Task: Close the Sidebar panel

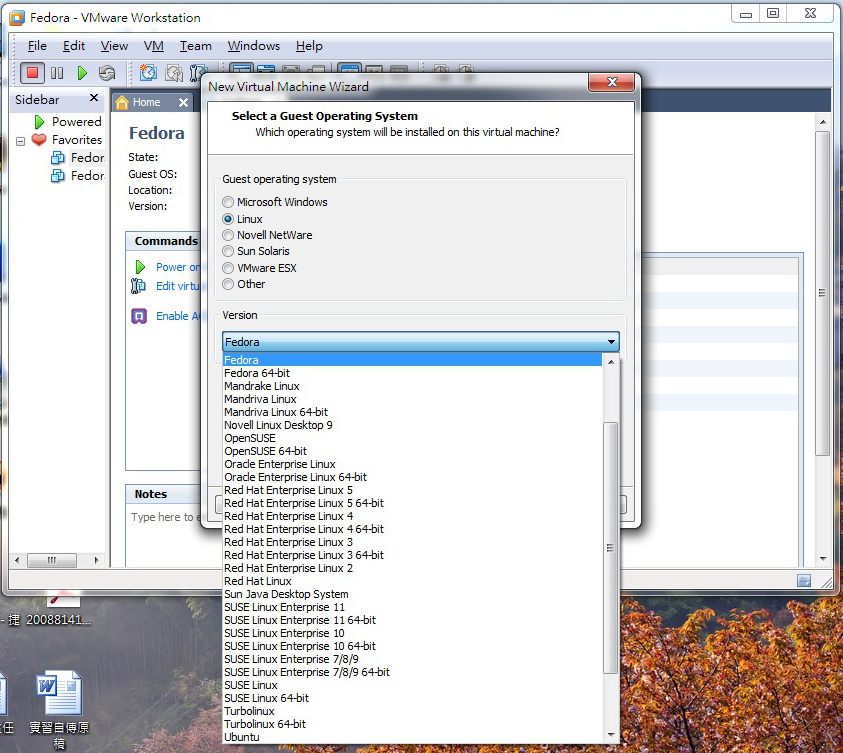Action: [94, 98]
